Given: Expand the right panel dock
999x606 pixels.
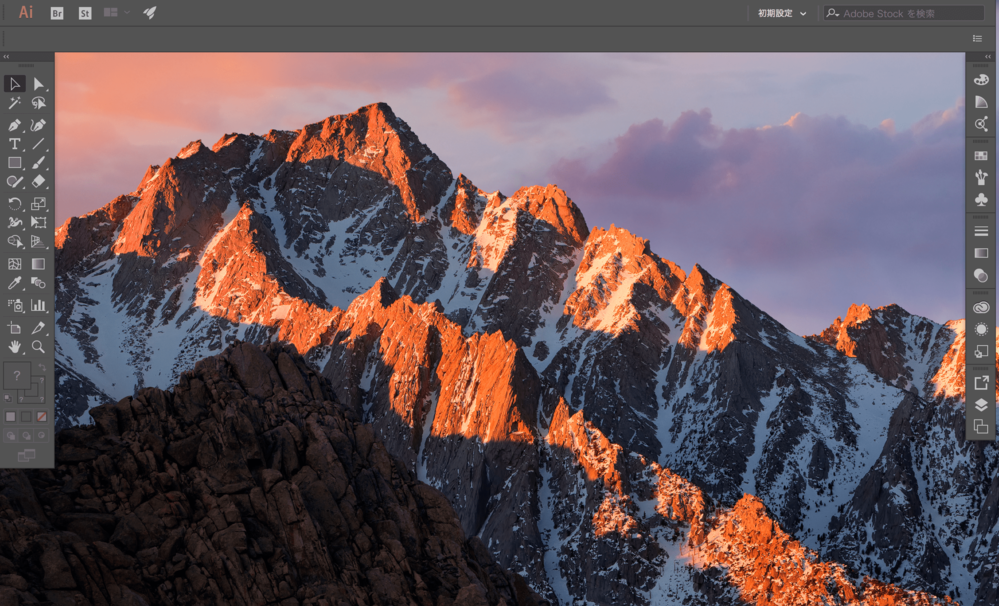Looking at the screenshot, I should pos(988,57).
